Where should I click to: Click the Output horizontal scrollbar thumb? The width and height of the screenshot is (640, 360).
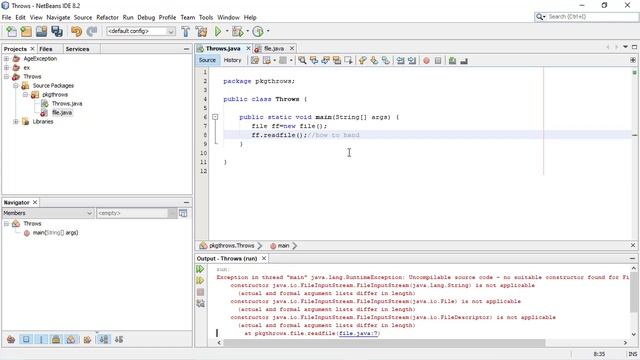pyautogui.click(x=384, y=342)
